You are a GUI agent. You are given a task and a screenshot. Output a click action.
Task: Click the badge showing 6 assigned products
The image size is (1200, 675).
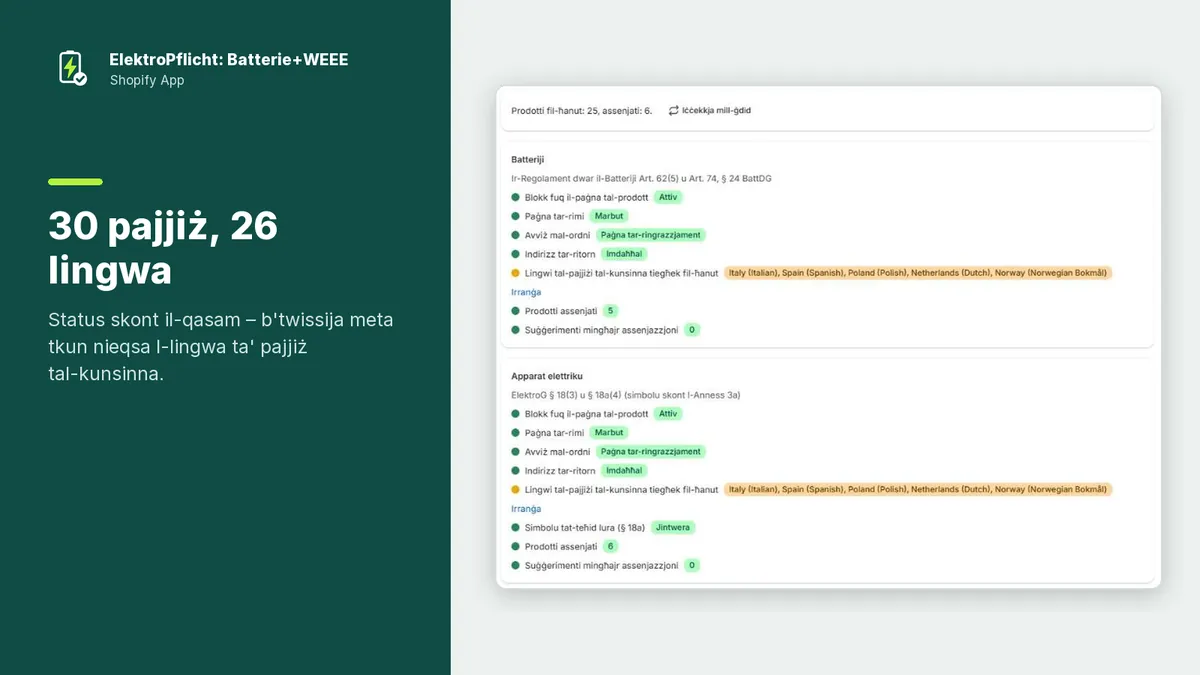[611, 547]
